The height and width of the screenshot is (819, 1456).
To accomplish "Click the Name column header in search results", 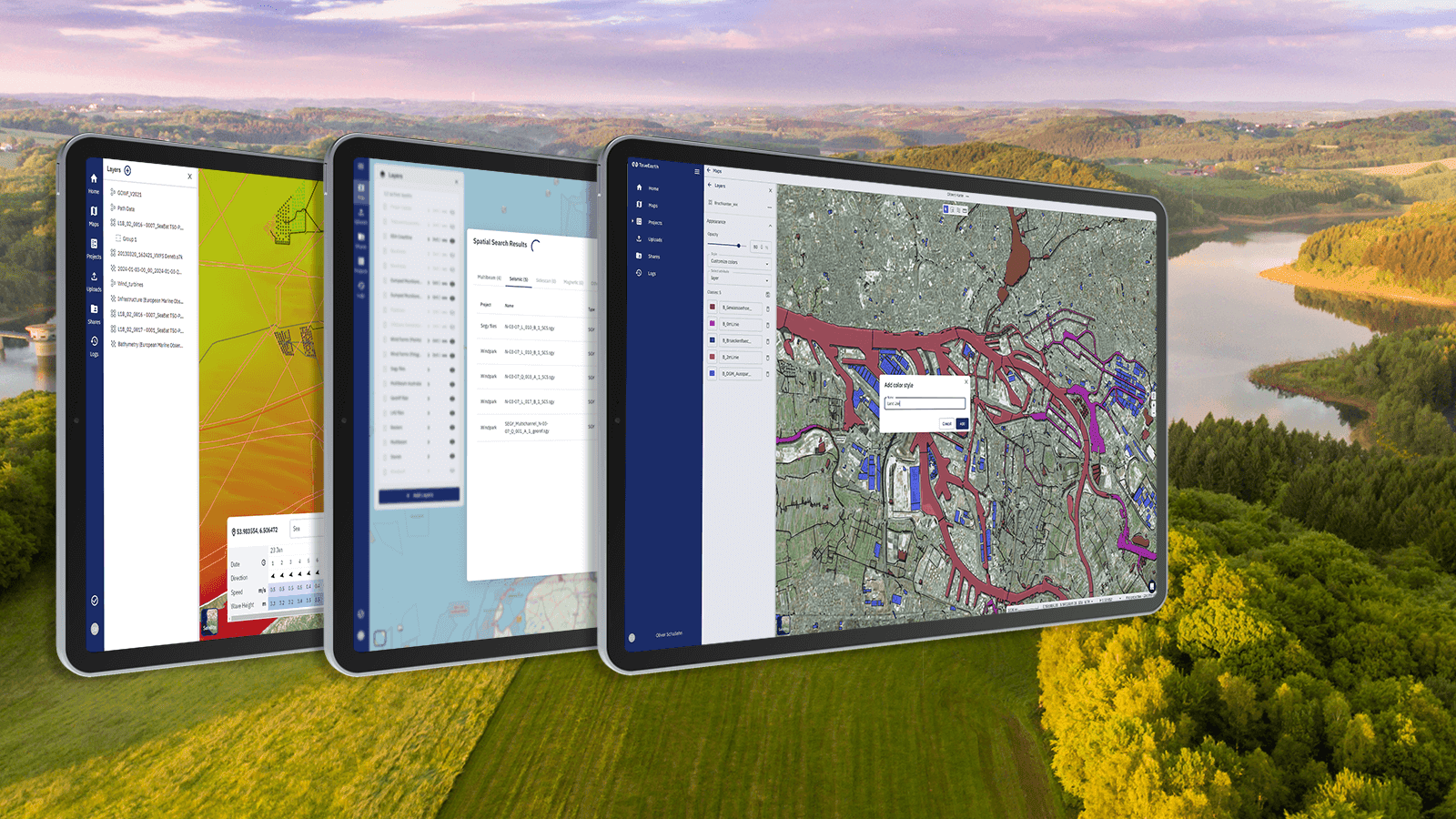I will pos(510,306).
